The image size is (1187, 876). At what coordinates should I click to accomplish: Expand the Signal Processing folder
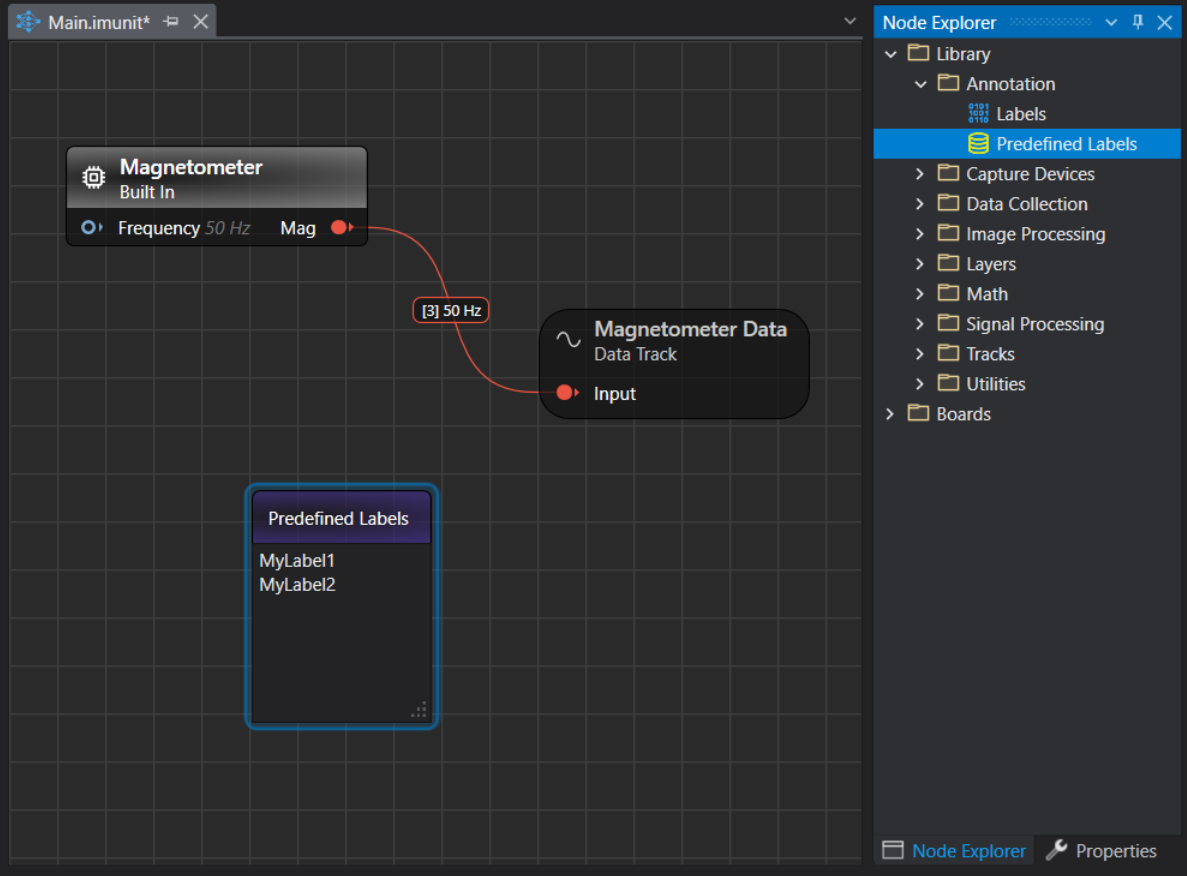pyautogui.click(x=920, y=324)
